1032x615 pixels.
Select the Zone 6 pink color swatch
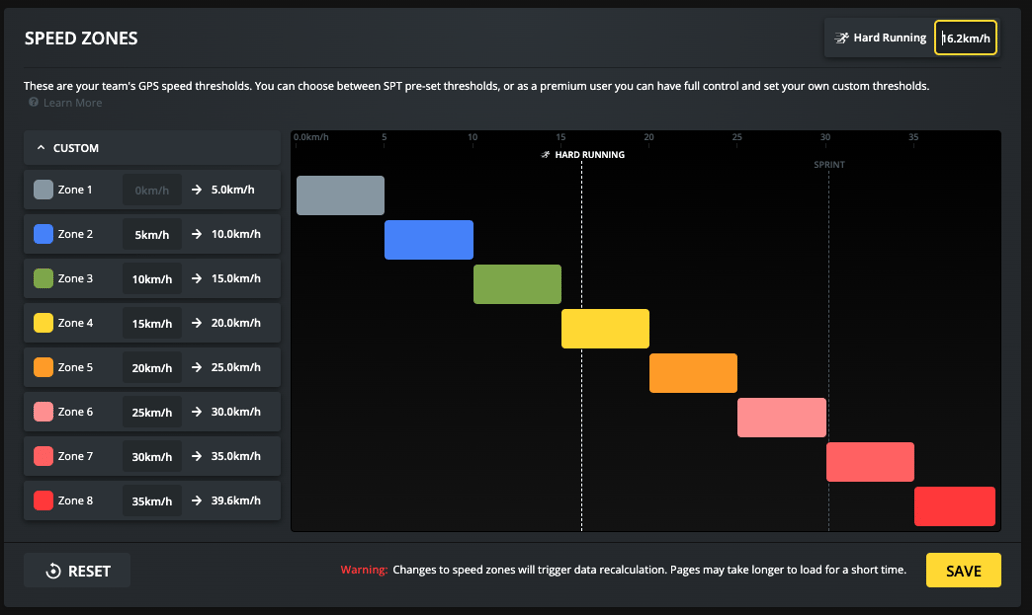coord(43,412)
